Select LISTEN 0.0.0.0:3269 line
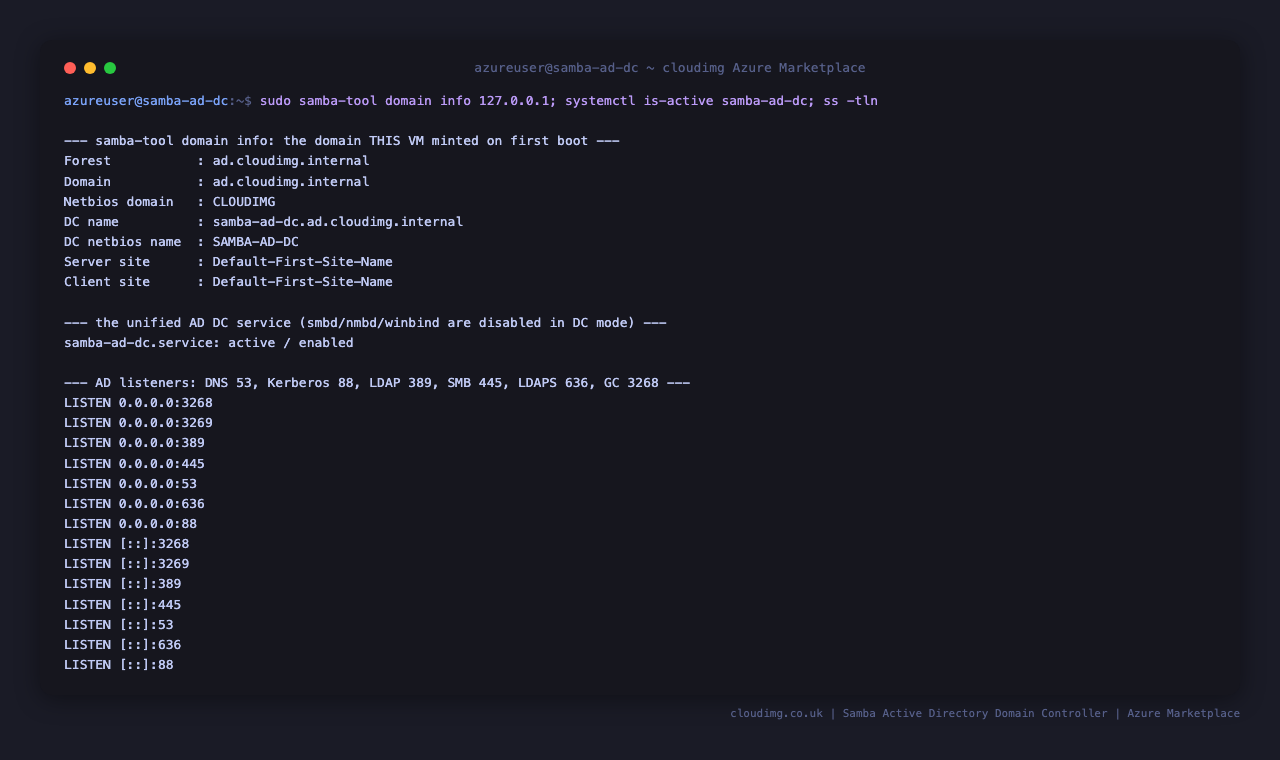Viewport: 1280px width, 760px height. coord(138,423)
